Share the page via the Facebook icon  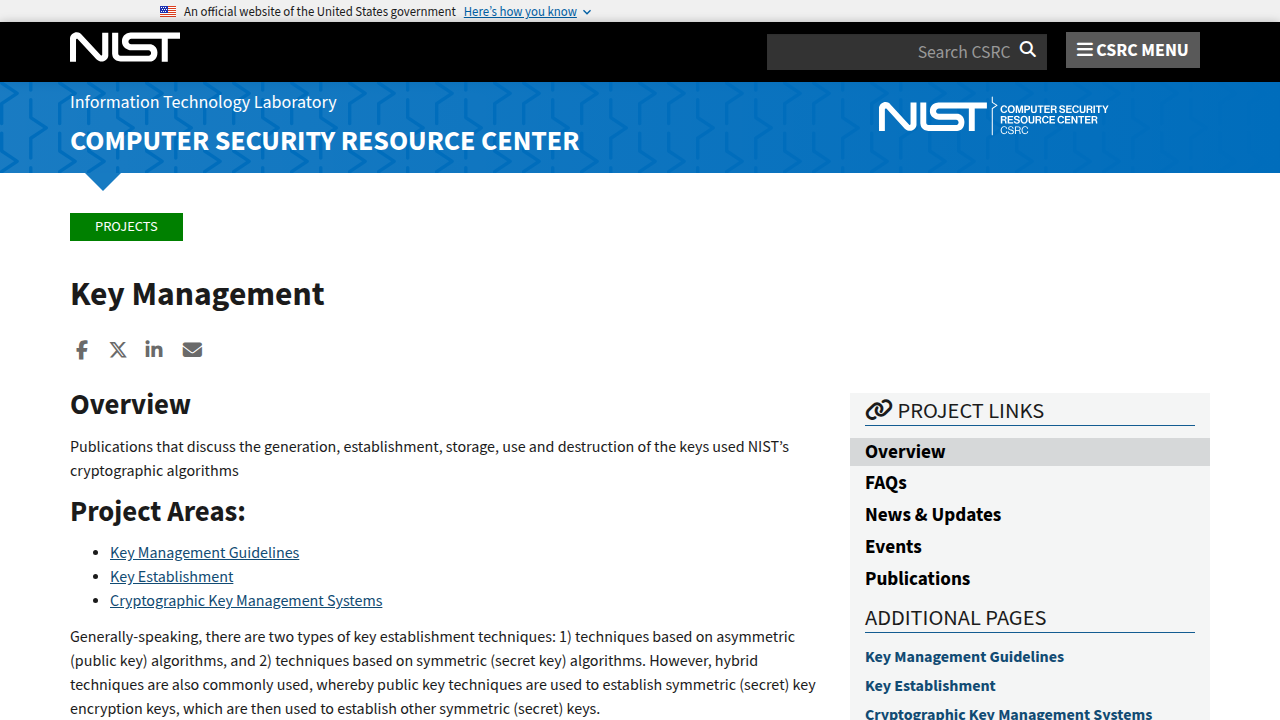81,349
